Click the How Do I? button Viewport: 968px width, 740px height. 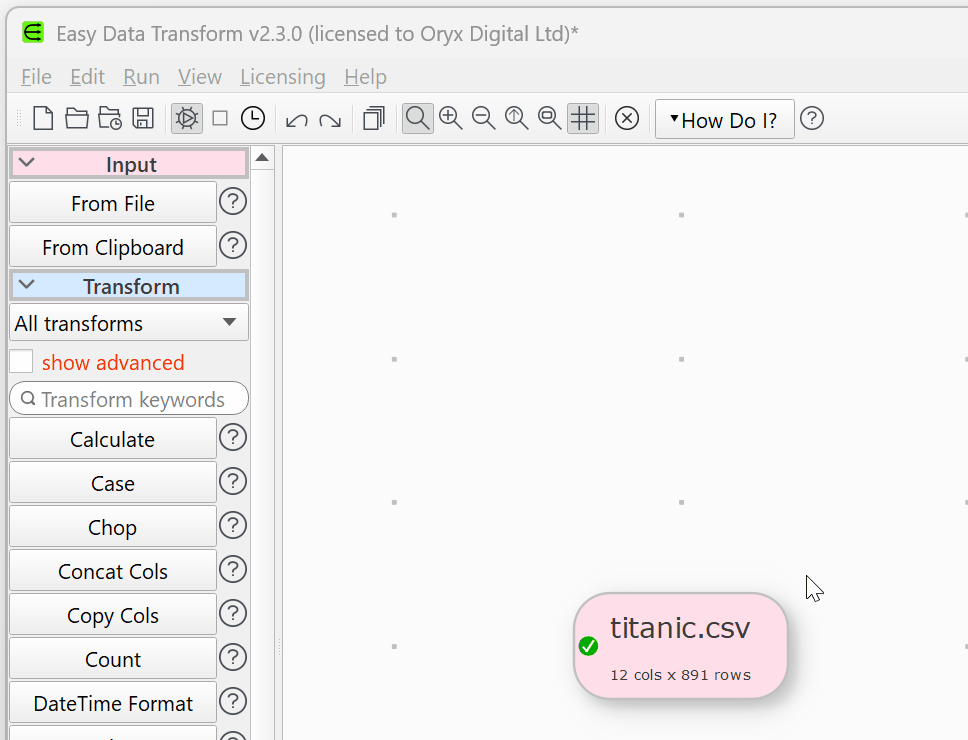[724, 119]
